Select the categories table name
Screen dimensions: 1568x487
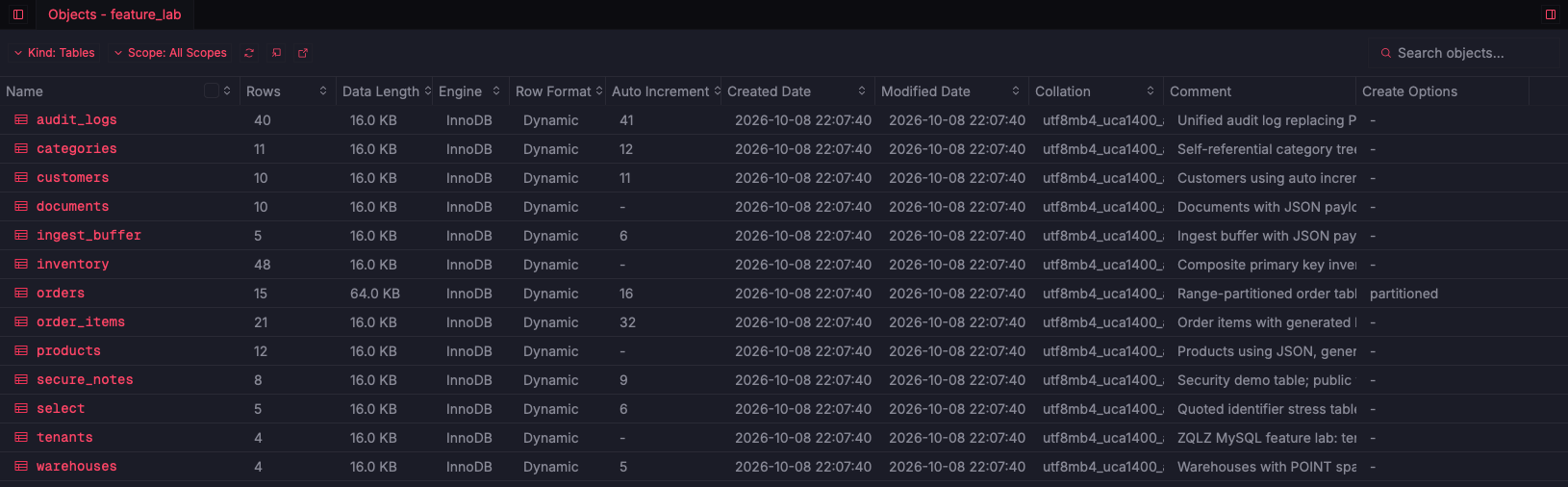coord(77,149)
